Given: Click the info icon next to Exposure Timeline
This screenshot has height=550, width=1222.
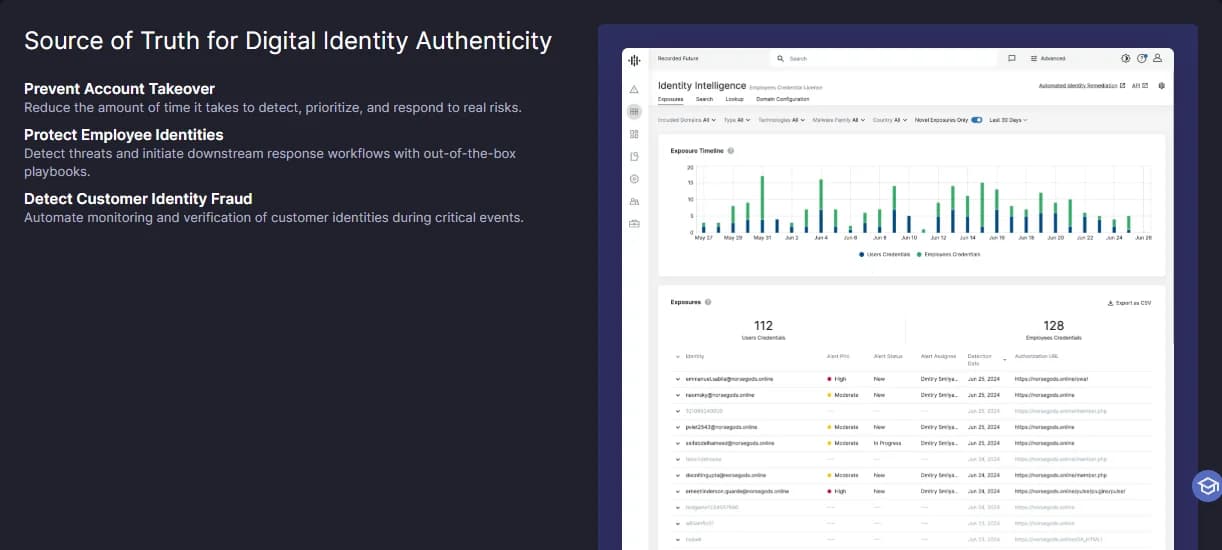Looking at the screenshot, I should [731, 151].
